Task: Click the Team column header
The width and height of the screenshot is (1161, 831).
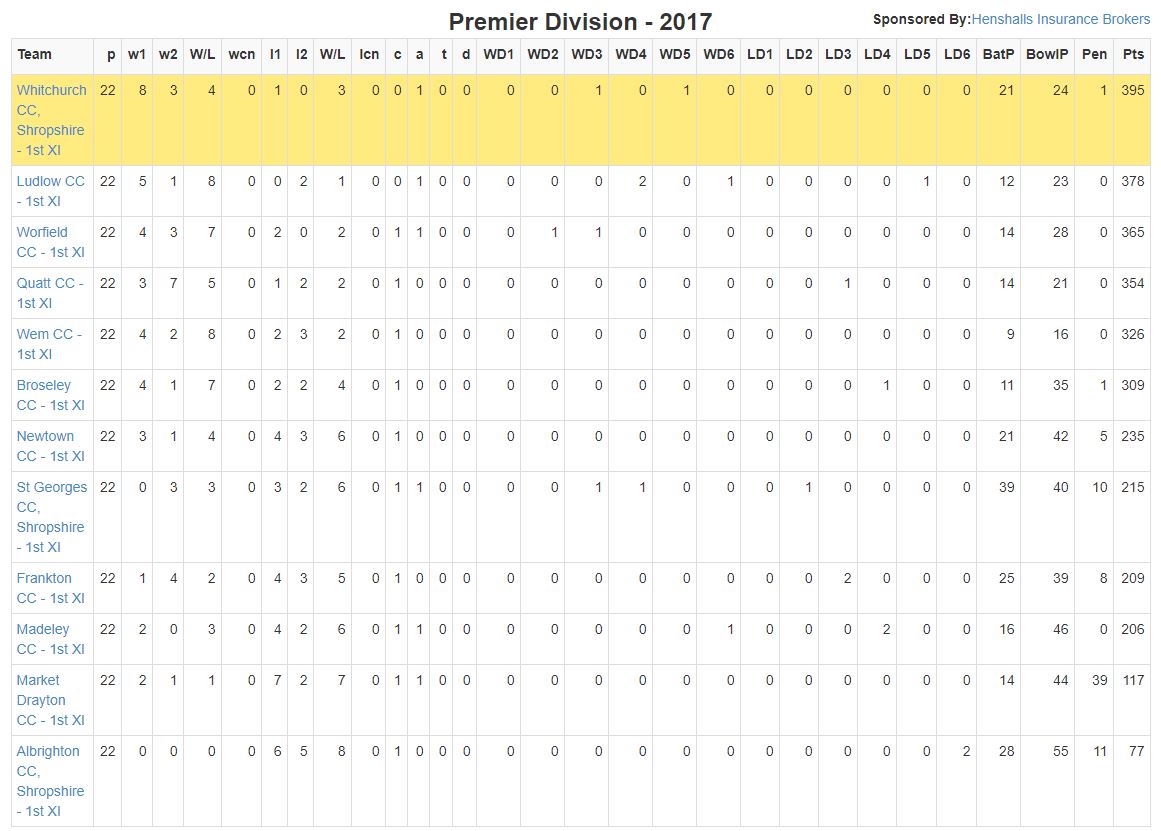Action: [35, 54]
